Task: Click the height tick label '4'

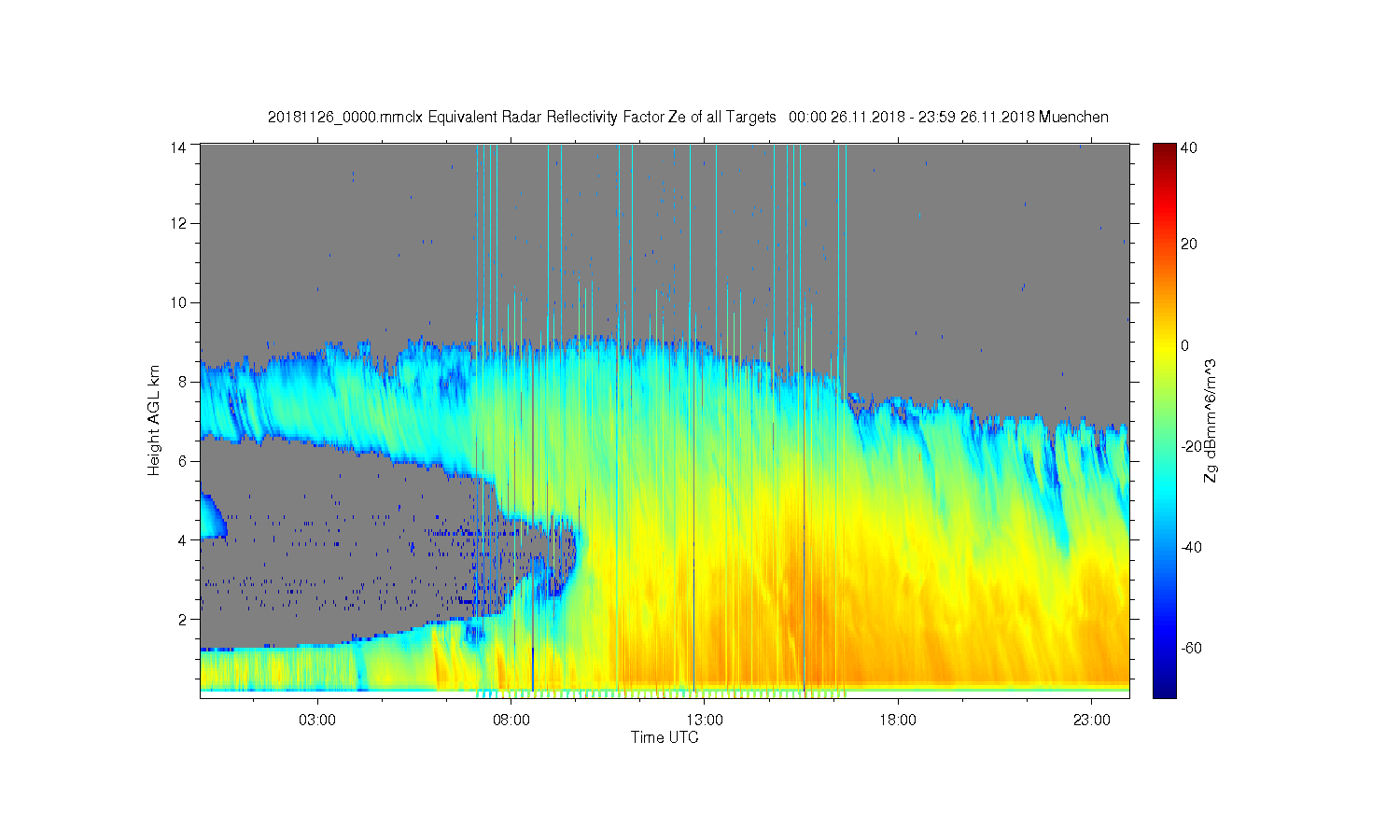Action: (183, 539)
